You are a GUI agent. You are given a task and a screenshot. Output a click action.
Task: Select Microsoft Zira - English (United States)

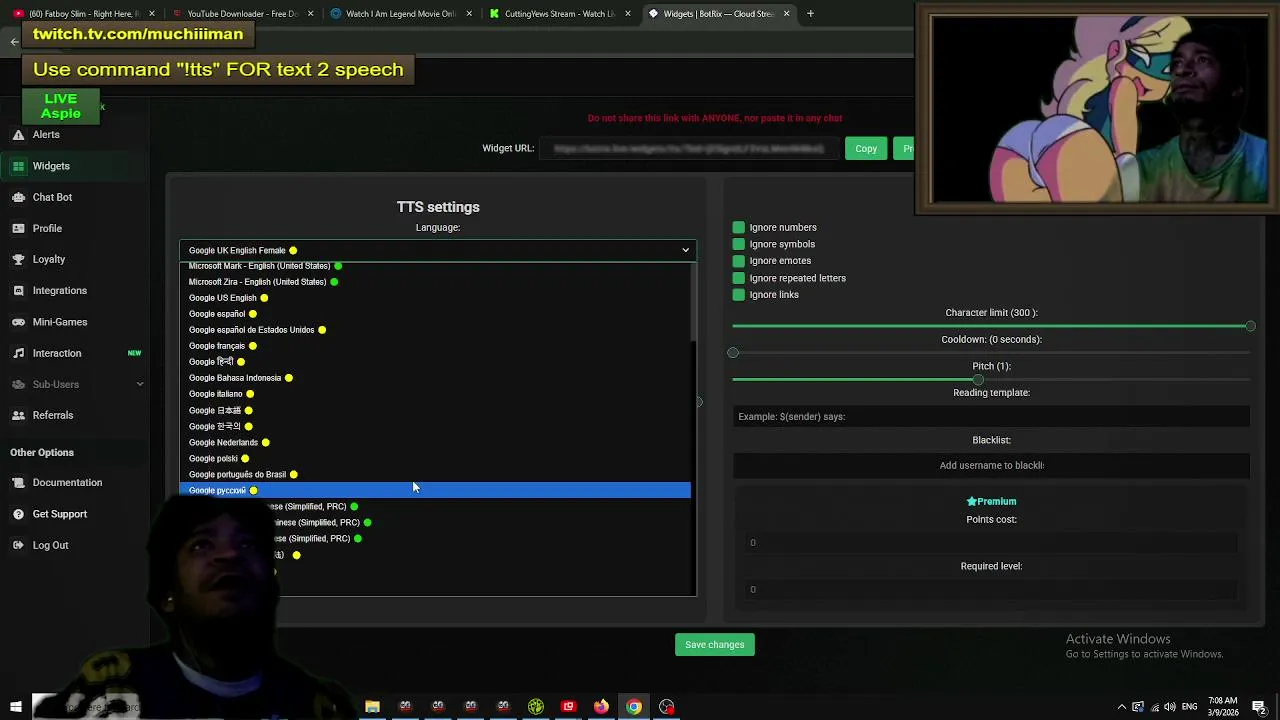[435, 282]
